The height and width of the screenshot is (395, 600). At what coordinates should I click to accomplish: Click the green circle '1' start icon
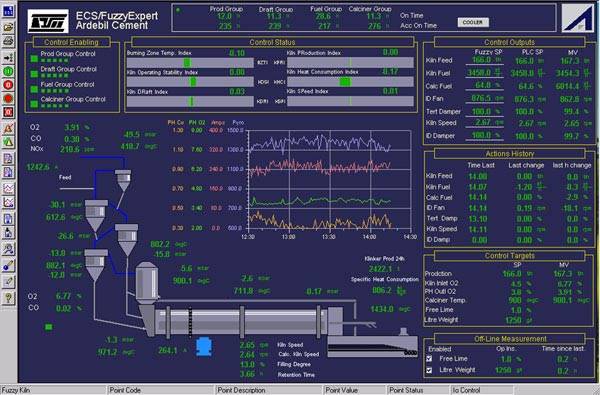pyautogui.click(x=8, y=71)
